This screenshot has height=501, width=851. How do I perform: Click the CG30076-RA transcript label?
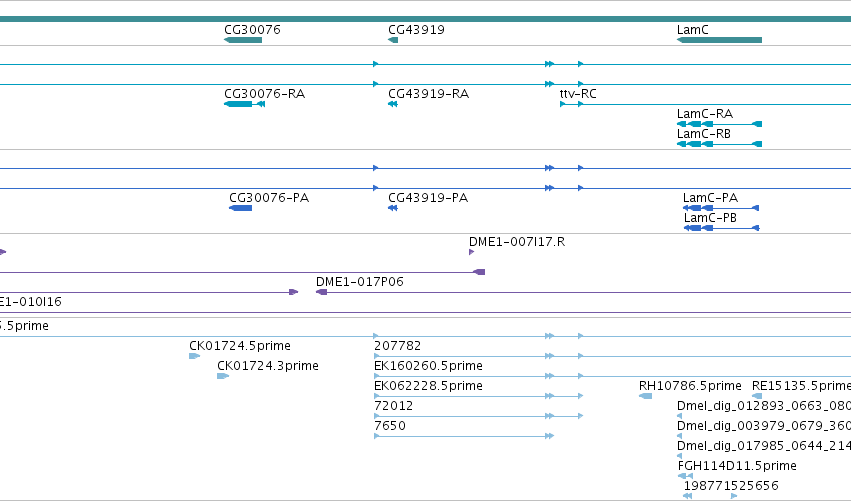(264, 94)
